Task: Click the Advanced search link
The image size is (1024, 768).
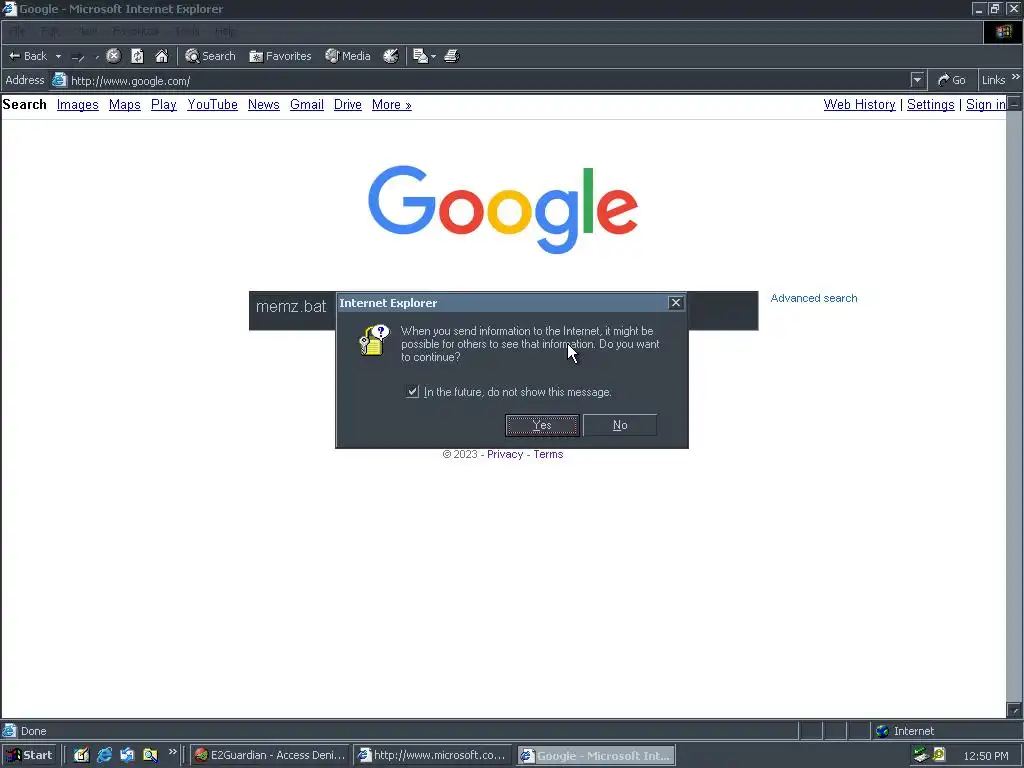Action: 814,298
